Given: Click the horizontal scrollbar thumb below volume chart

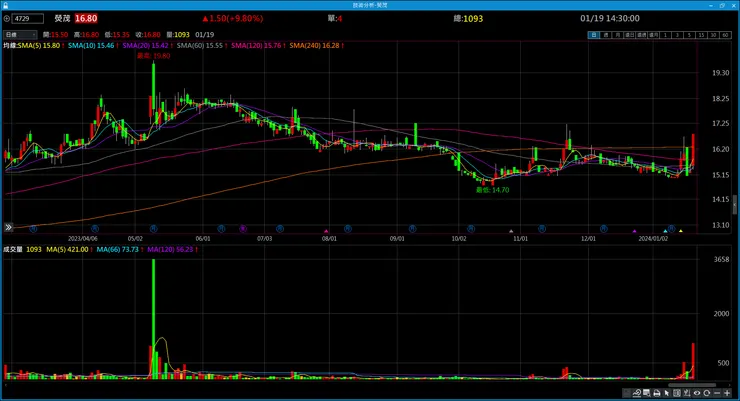Looking at the screenshot, I should coord(692,385).
